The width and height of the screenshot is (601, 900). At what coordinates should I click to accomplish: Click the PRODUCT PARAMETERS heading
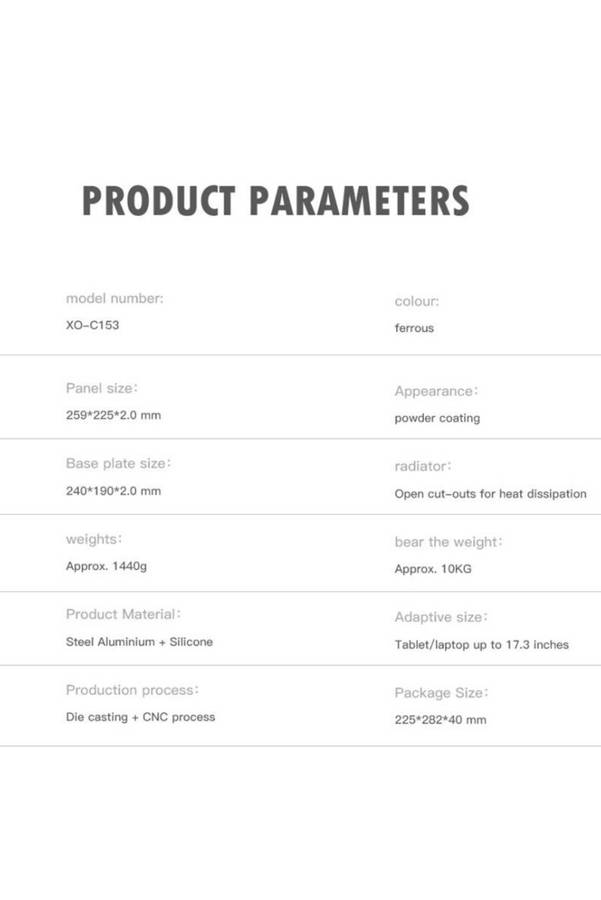click(x=275, y=201)
